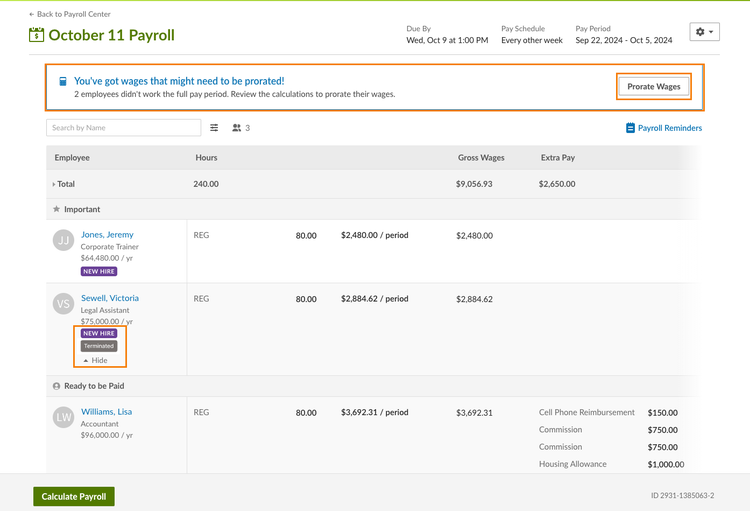
Task: Click Victoria Sewell's 80.00 hours value
Action: [x=306, y=299]
